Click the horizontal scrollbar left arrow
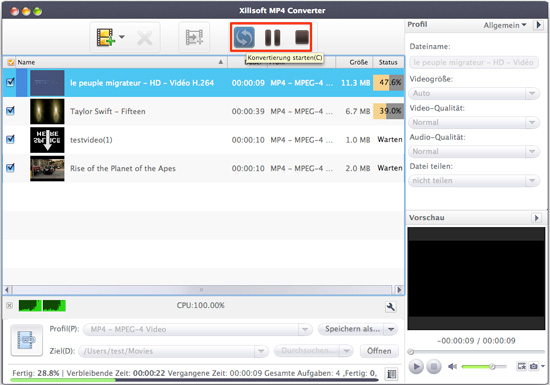This screenshot has height=385, width=550. click(7, 290)
